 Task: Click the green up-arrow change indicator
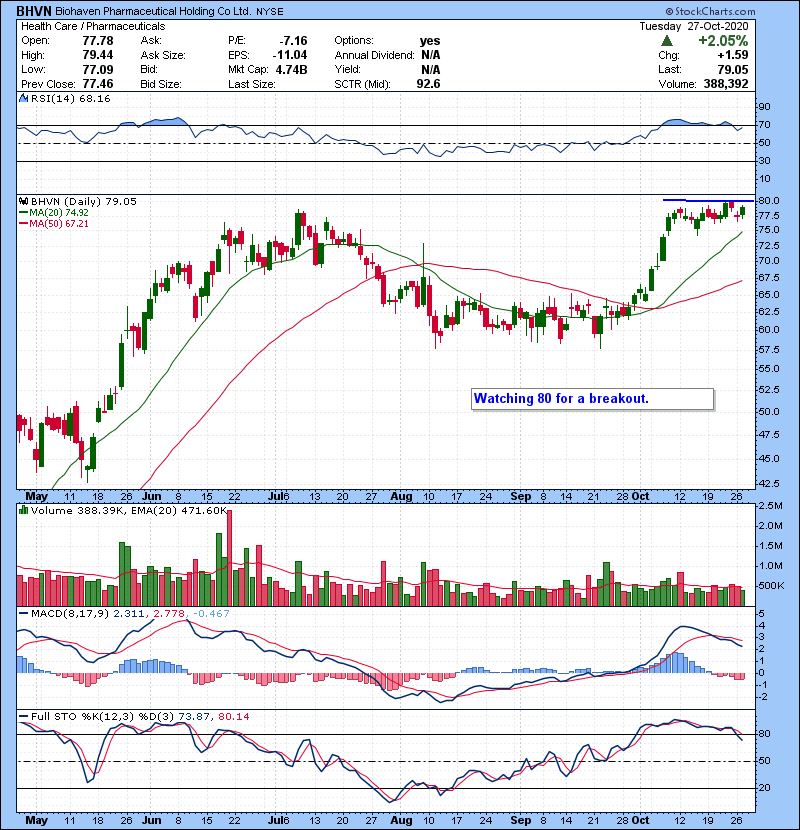click(667, 41)
